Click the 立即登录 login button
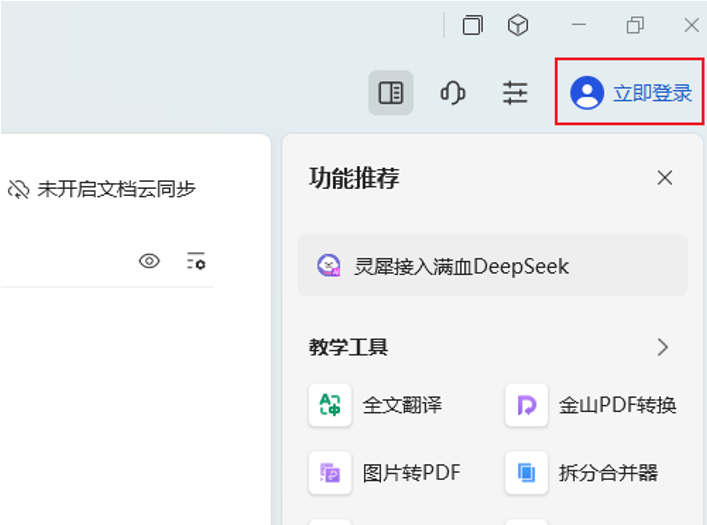The height and width of the screenshot is (525, 707). coord(631,93)
